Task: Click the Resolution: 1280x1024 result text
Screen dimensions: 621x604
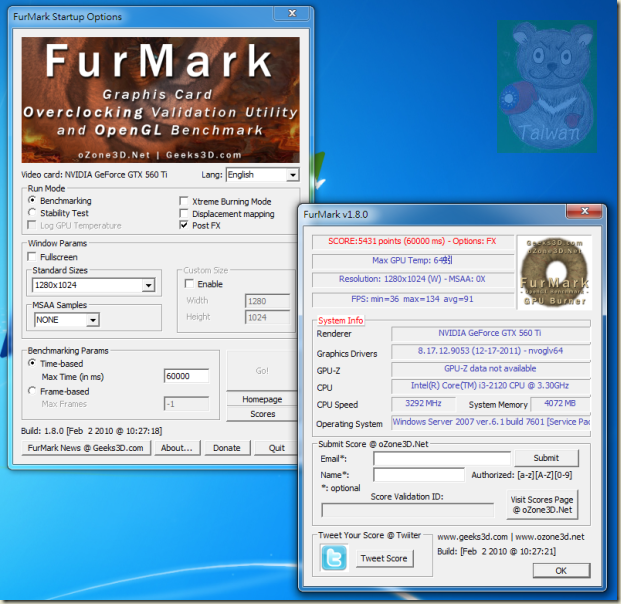Action: tap(412, 279)
